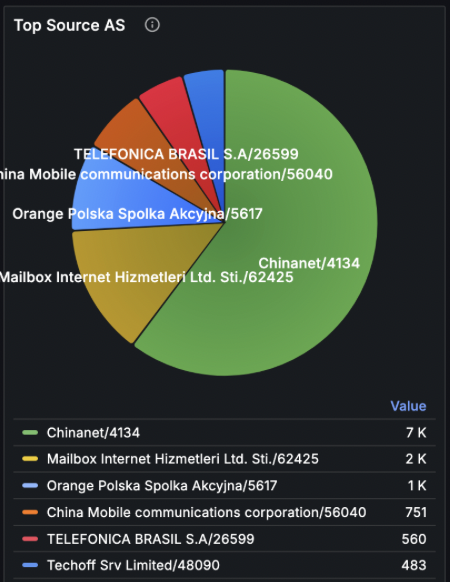450x582 pixels.
Task: Sort legend by the Value column header
Action: click(408, 406)
